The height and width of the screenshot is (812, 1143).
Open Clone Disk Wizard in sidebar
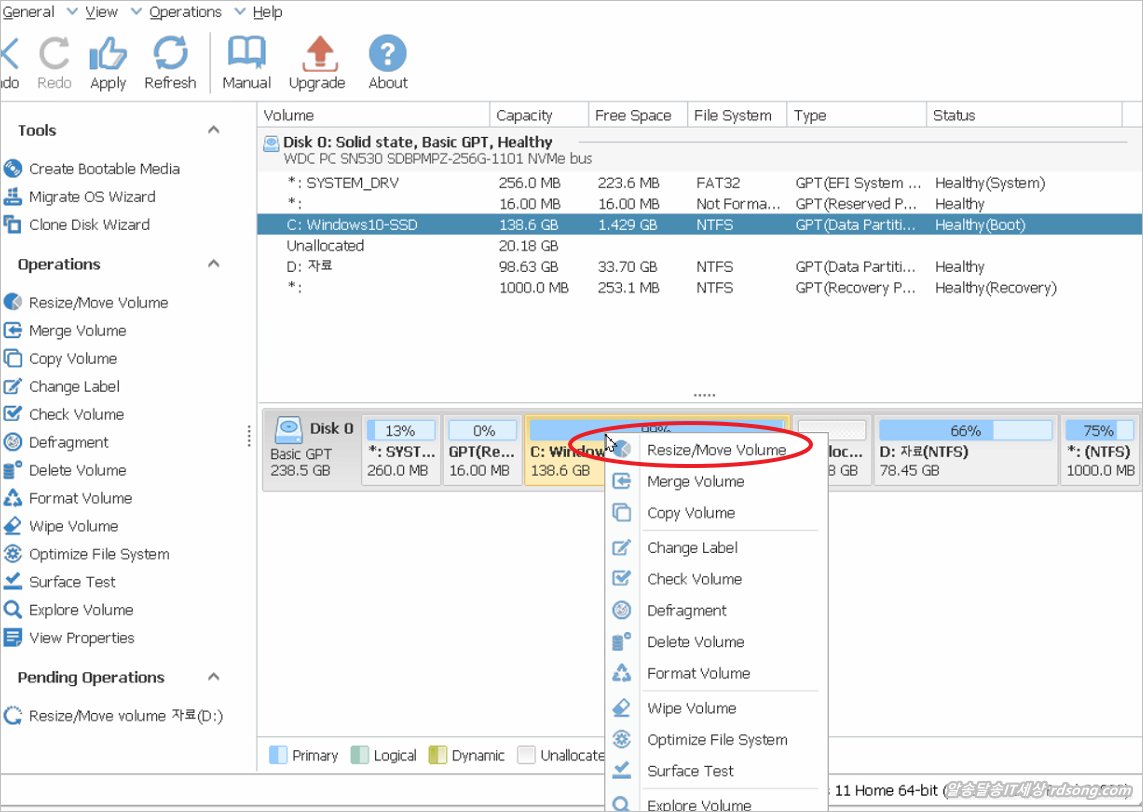tap(89, 225)
